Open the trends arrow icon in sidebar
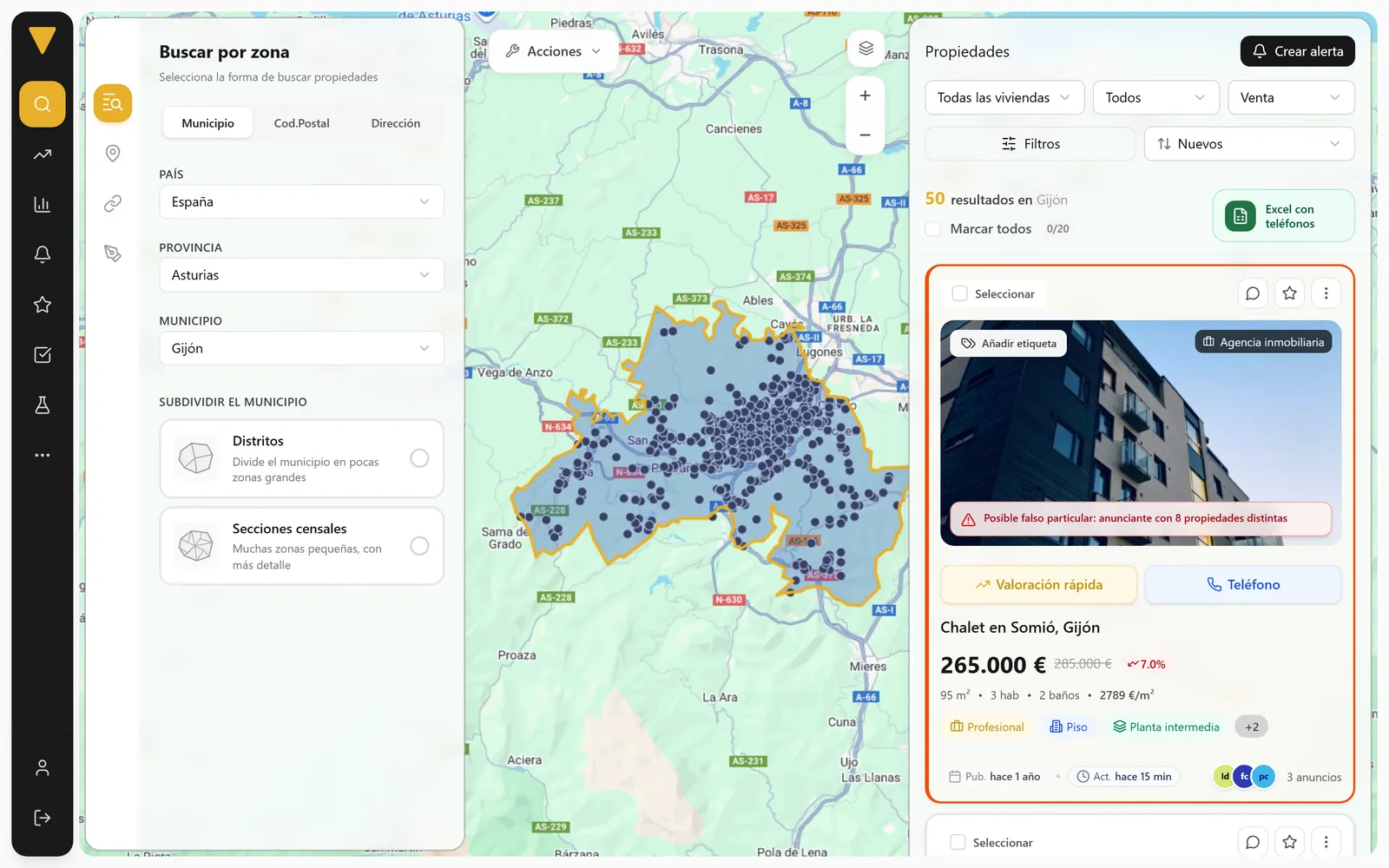The width and height of the screenshot is (1389, 868). tap(43, 155)
